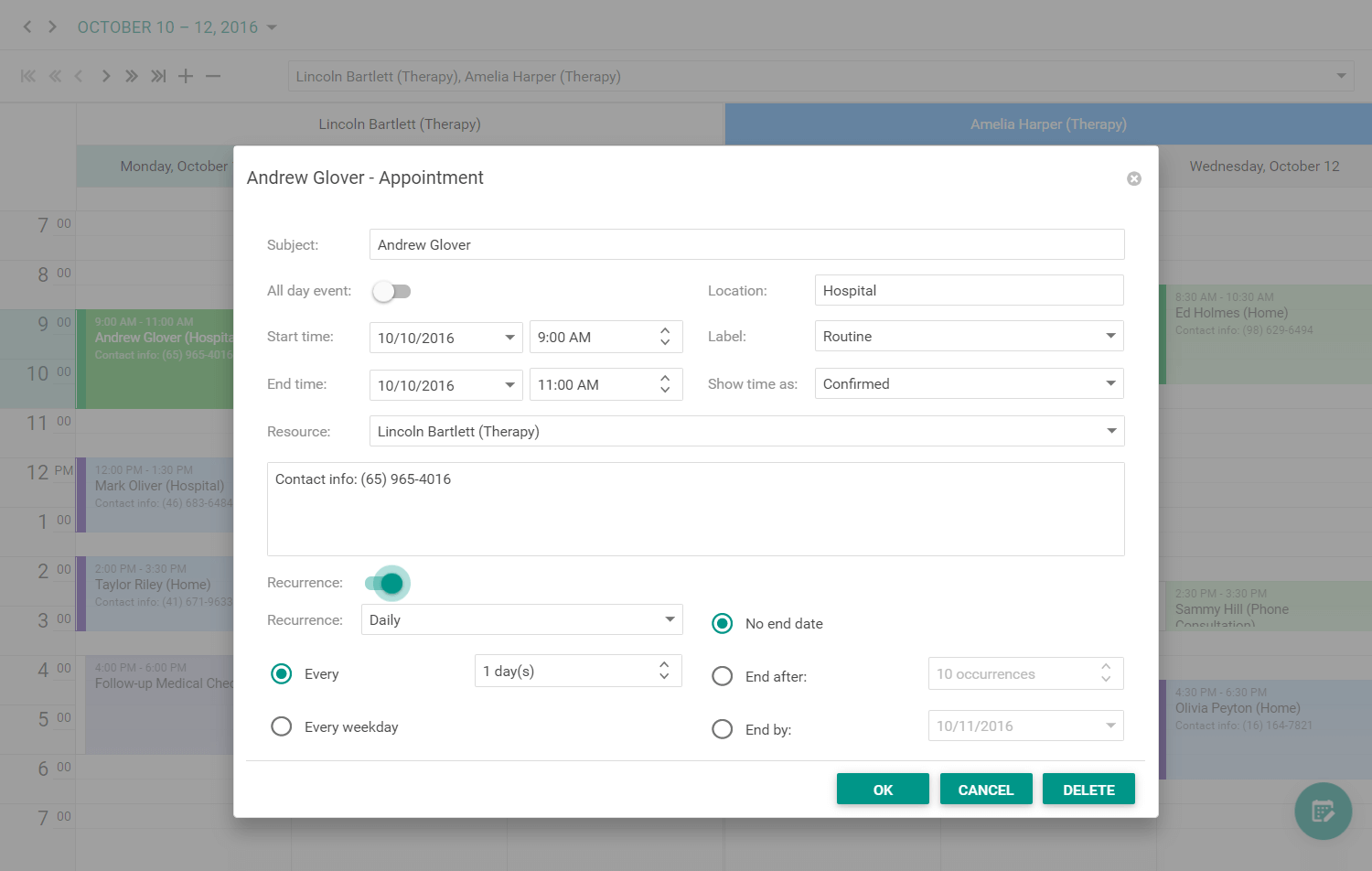Increment the 9:00 AM start time stepper

pos(665,330)
